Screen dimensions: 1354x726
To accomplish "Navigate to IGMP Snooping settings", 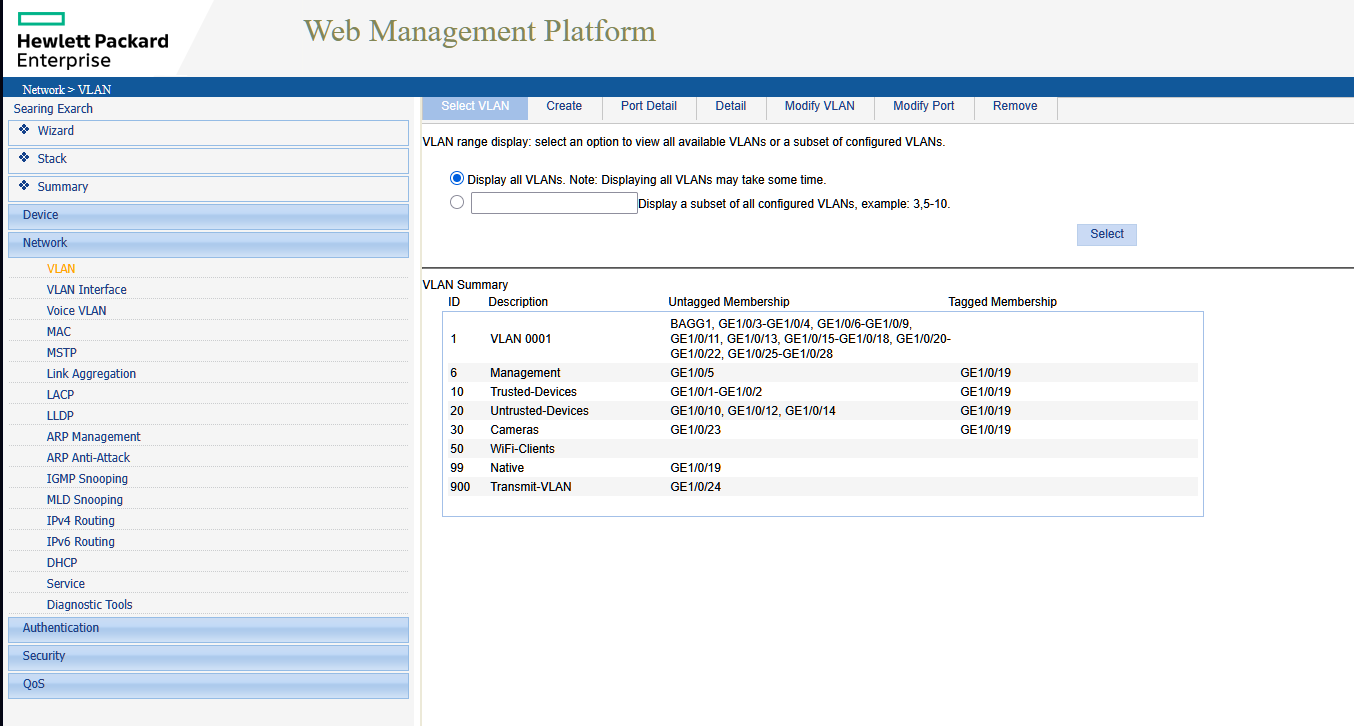I will (87, 478).
